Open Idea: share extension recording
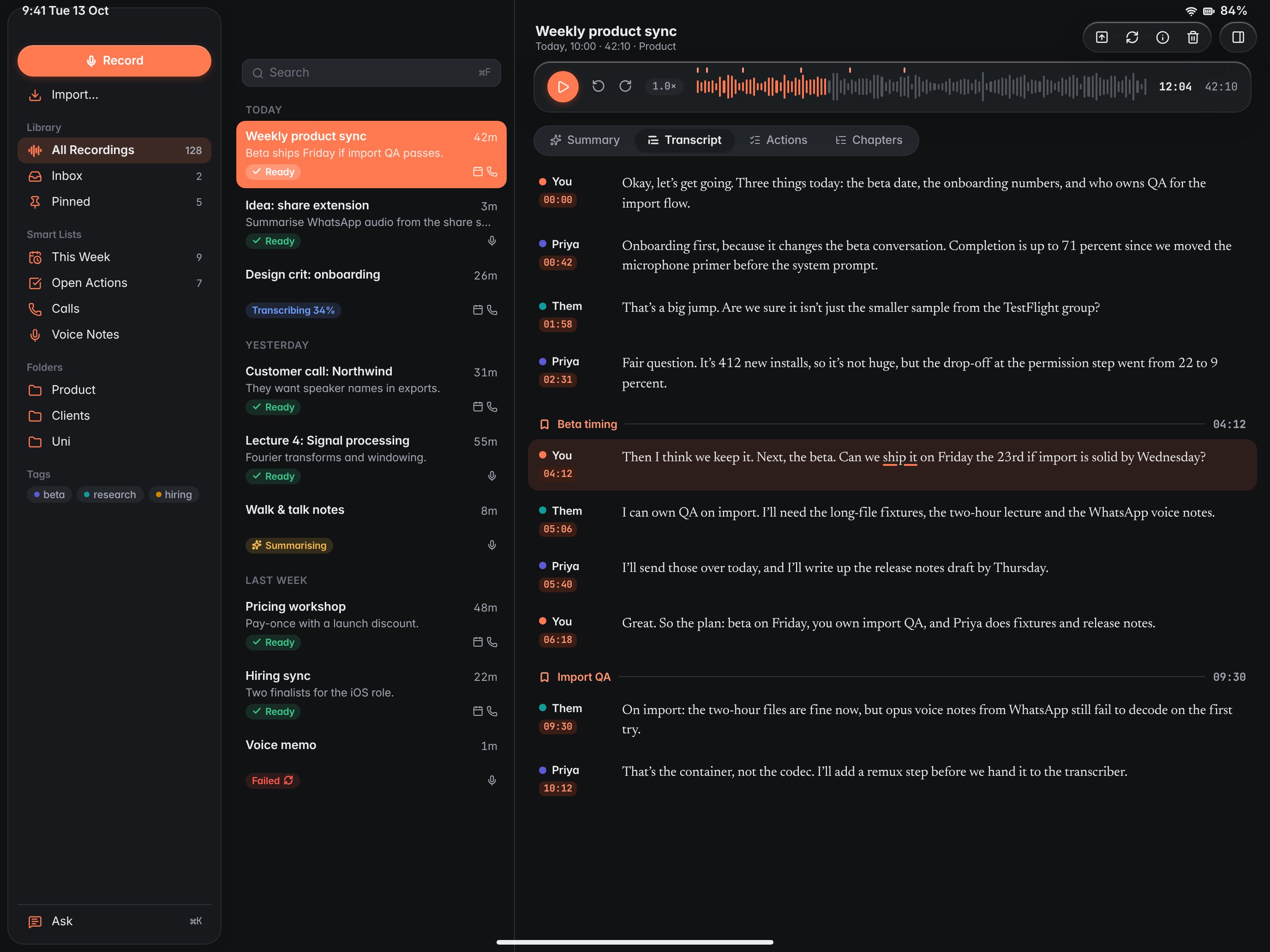The width and height of the screenshot is (1270, 952). 371,223
